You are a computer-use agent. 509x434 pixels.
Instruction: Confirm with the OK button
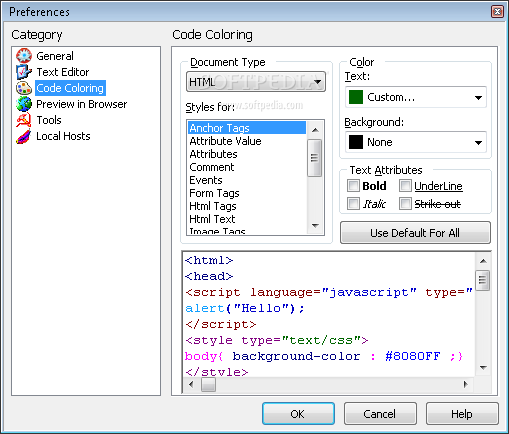[x=298, y=414]
